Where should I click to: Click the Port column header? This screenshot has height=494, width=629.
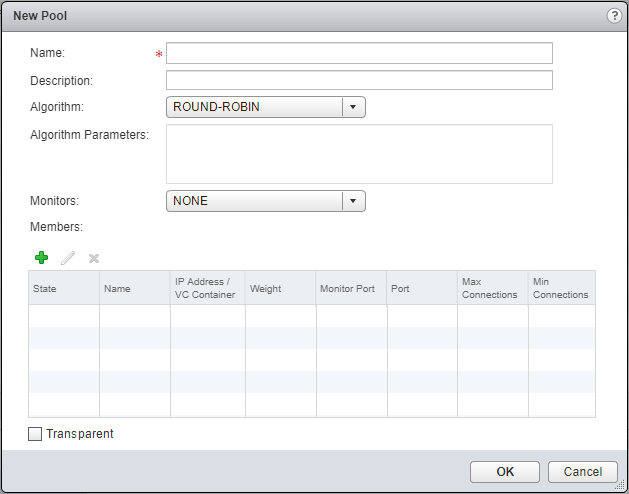pyautogui.click(x=422, y=288)
